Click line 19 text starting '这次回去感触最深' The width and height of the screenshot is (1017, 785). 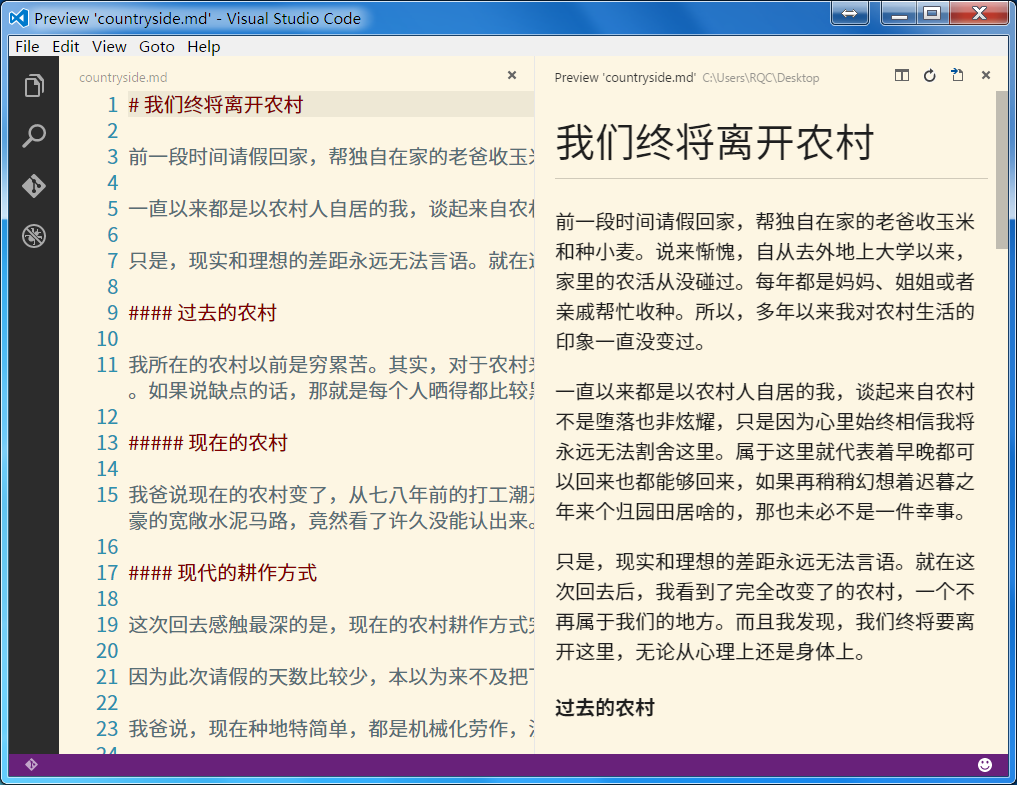point(331,625)
